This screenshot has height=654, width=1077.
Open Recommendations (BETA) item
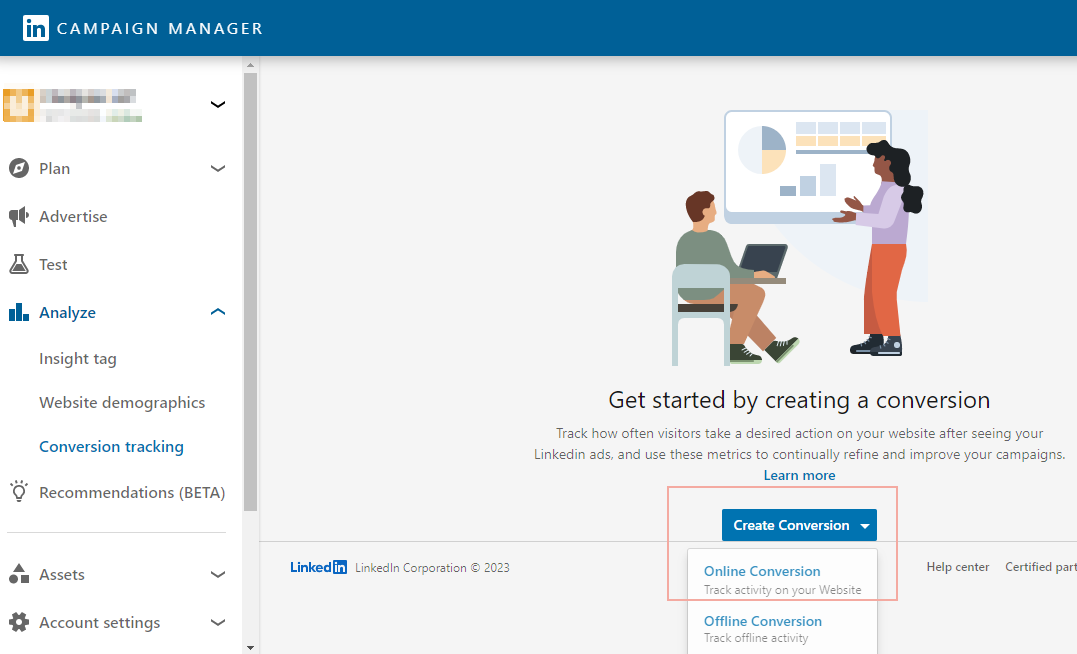click(132, 493)
